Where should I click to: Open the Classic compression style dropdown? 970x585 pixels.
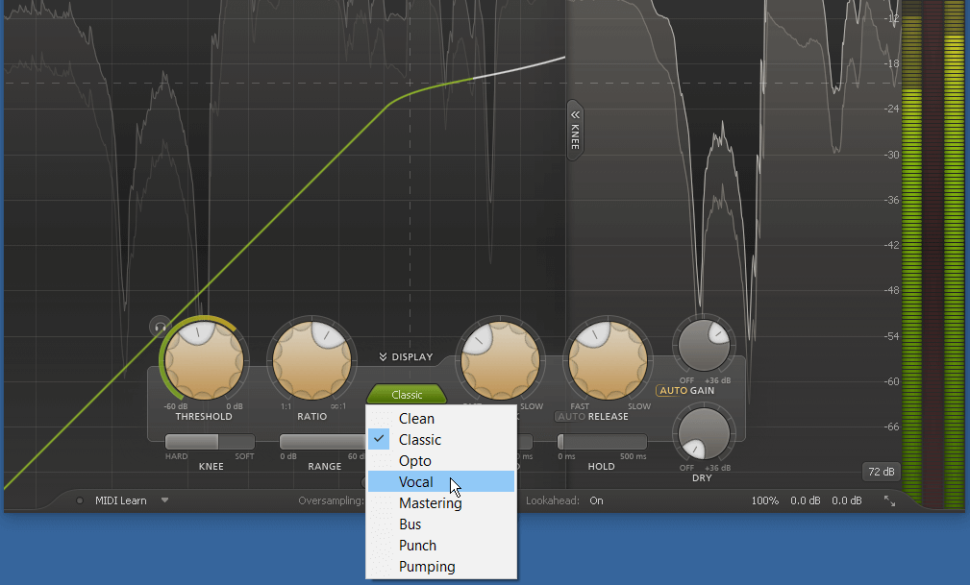pos(406,395)
